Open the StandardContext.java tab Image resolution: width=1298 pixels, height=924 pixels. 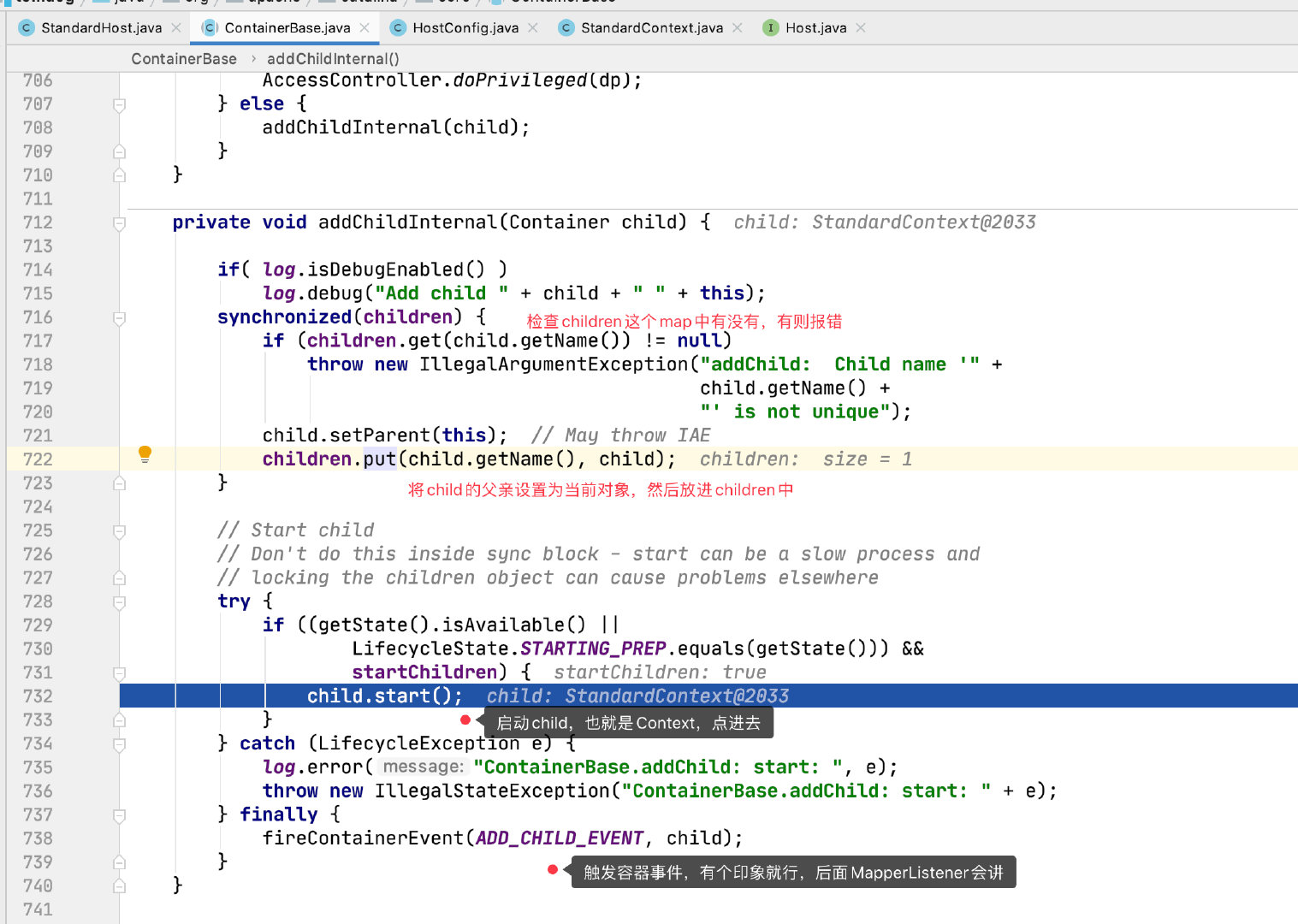click(652, 28)
